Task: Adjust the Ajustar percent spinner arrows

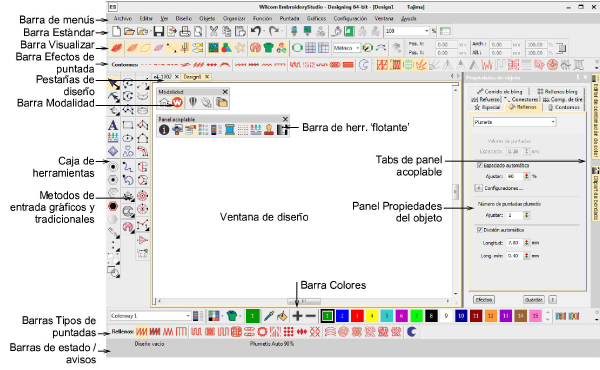Action: click(x=527, y=176)
